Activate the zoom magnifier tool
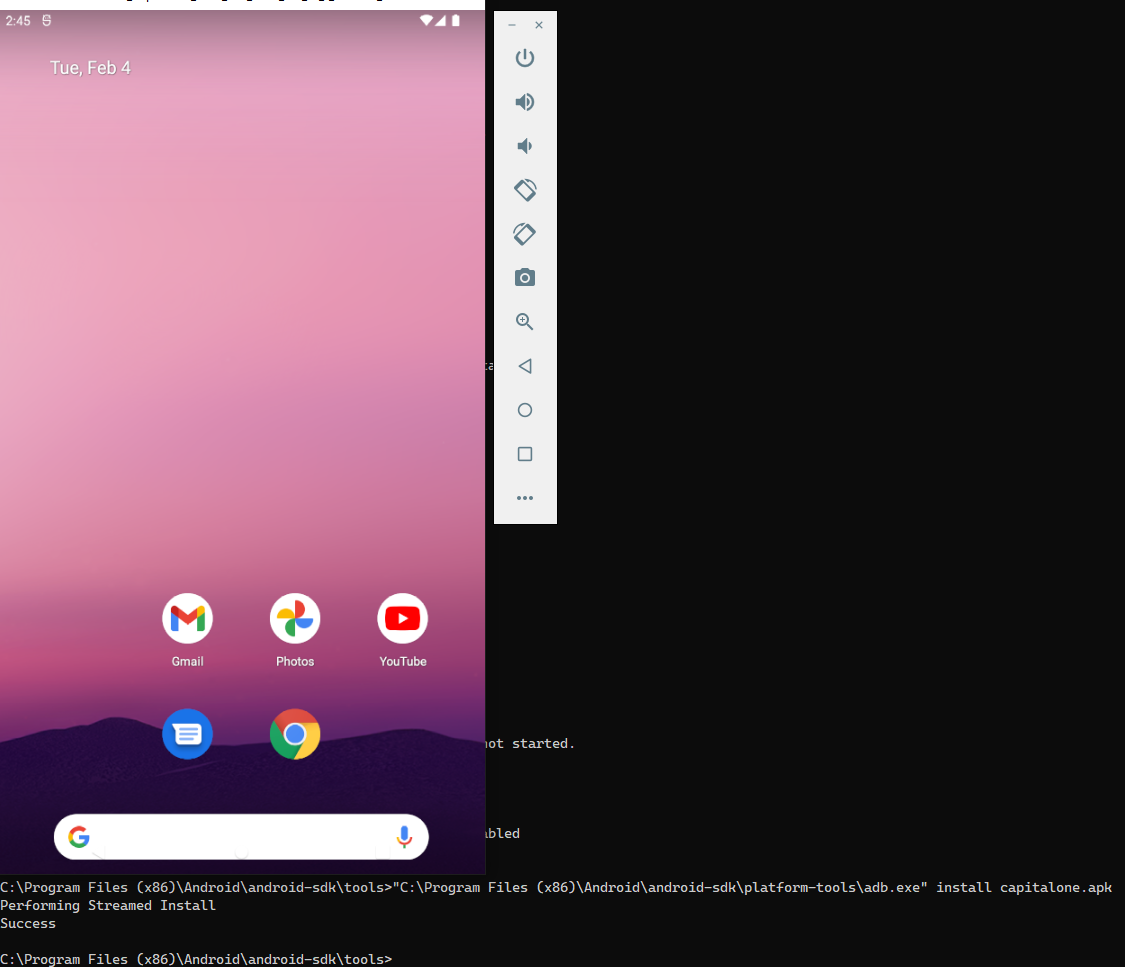 524,321
